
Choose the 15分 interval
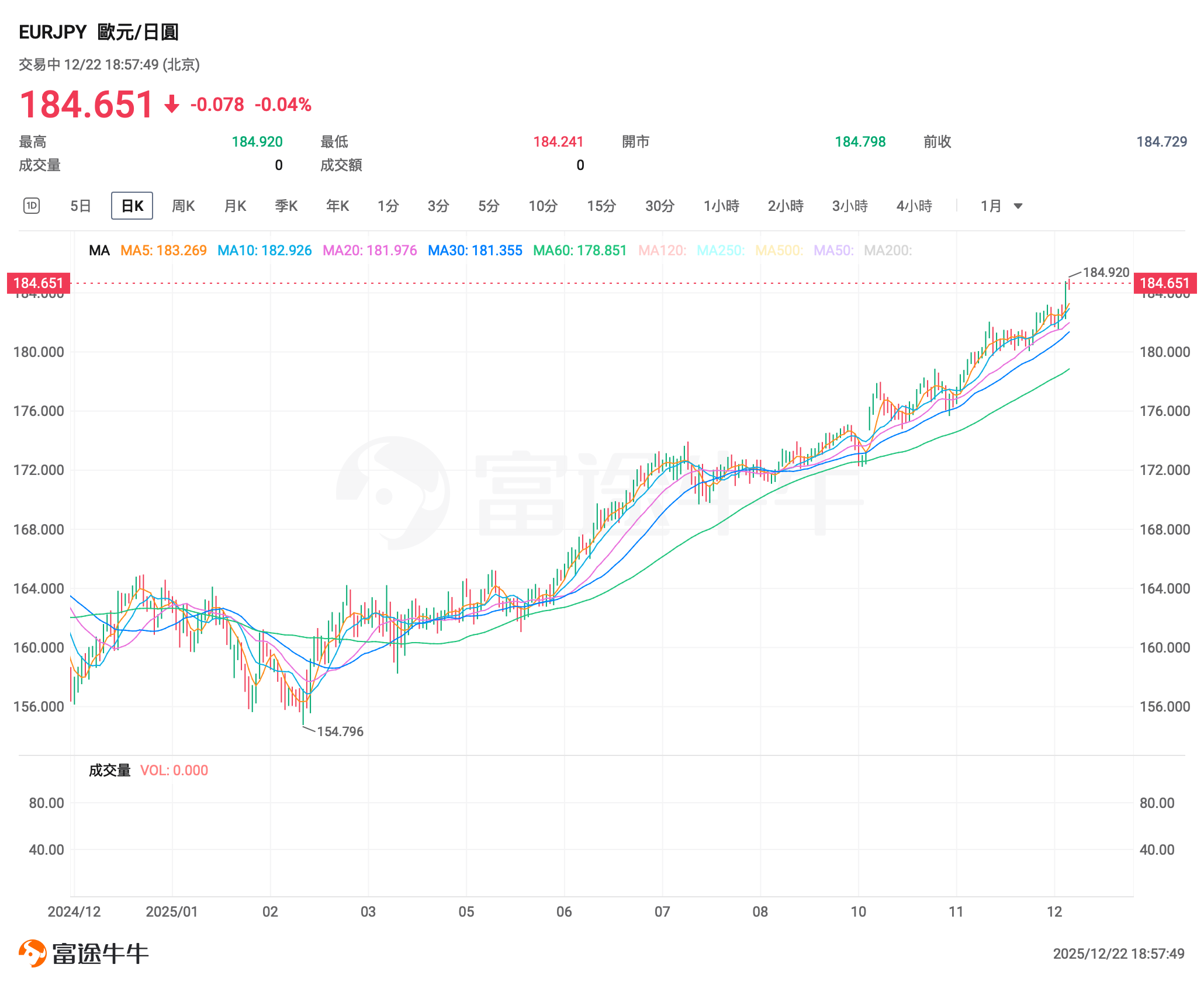coord(601,206)
